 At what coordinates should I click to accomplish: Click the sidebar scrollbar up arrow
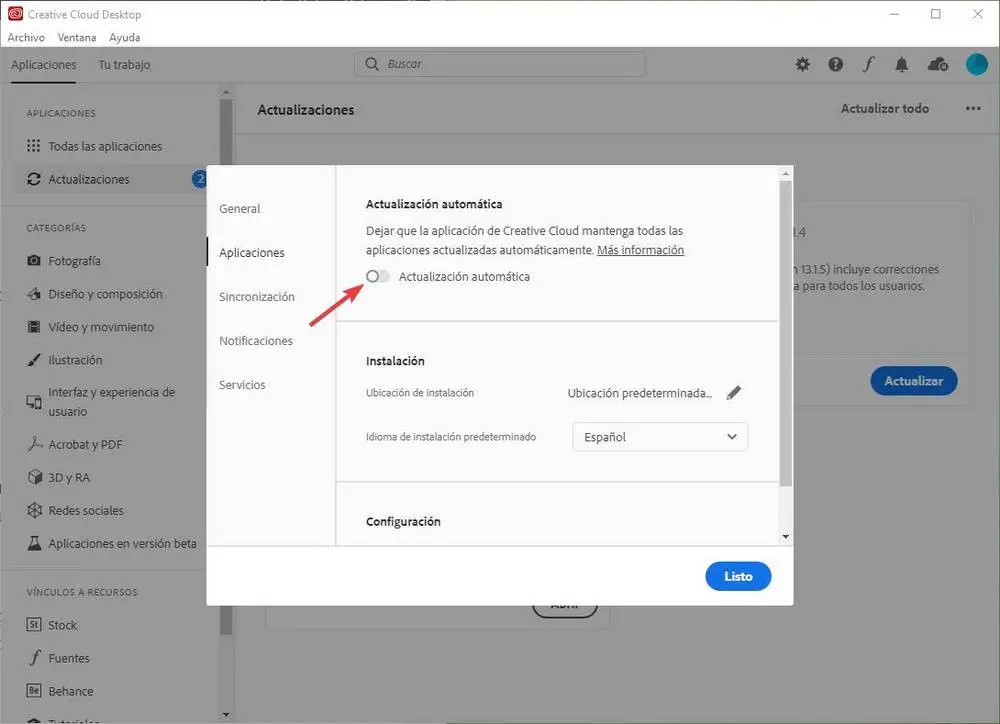226,93
